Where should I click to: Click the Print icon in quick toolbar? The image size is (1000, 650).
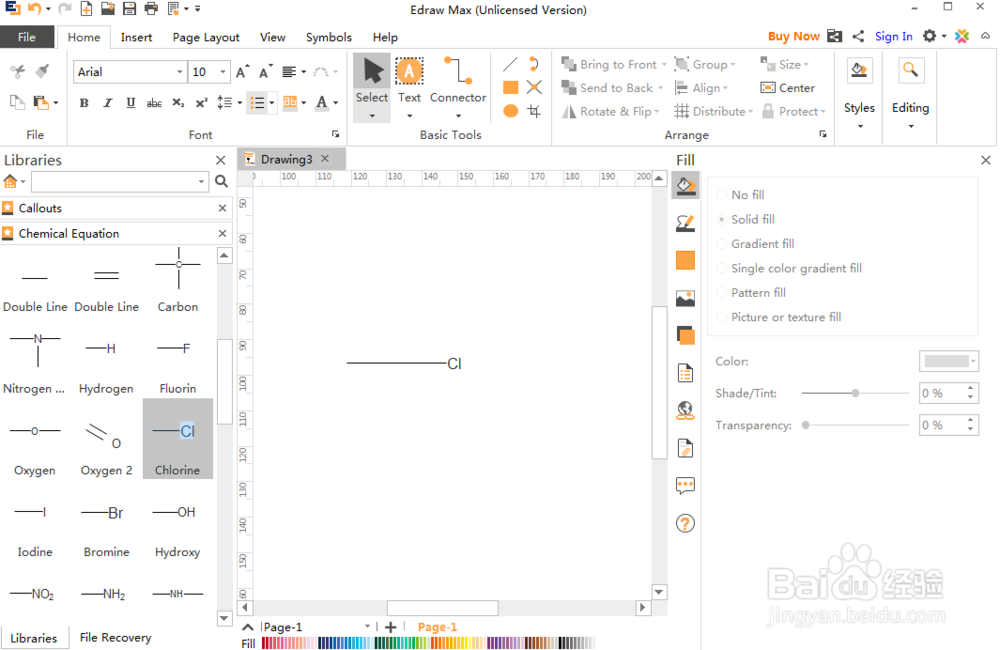tap(151, 9)
